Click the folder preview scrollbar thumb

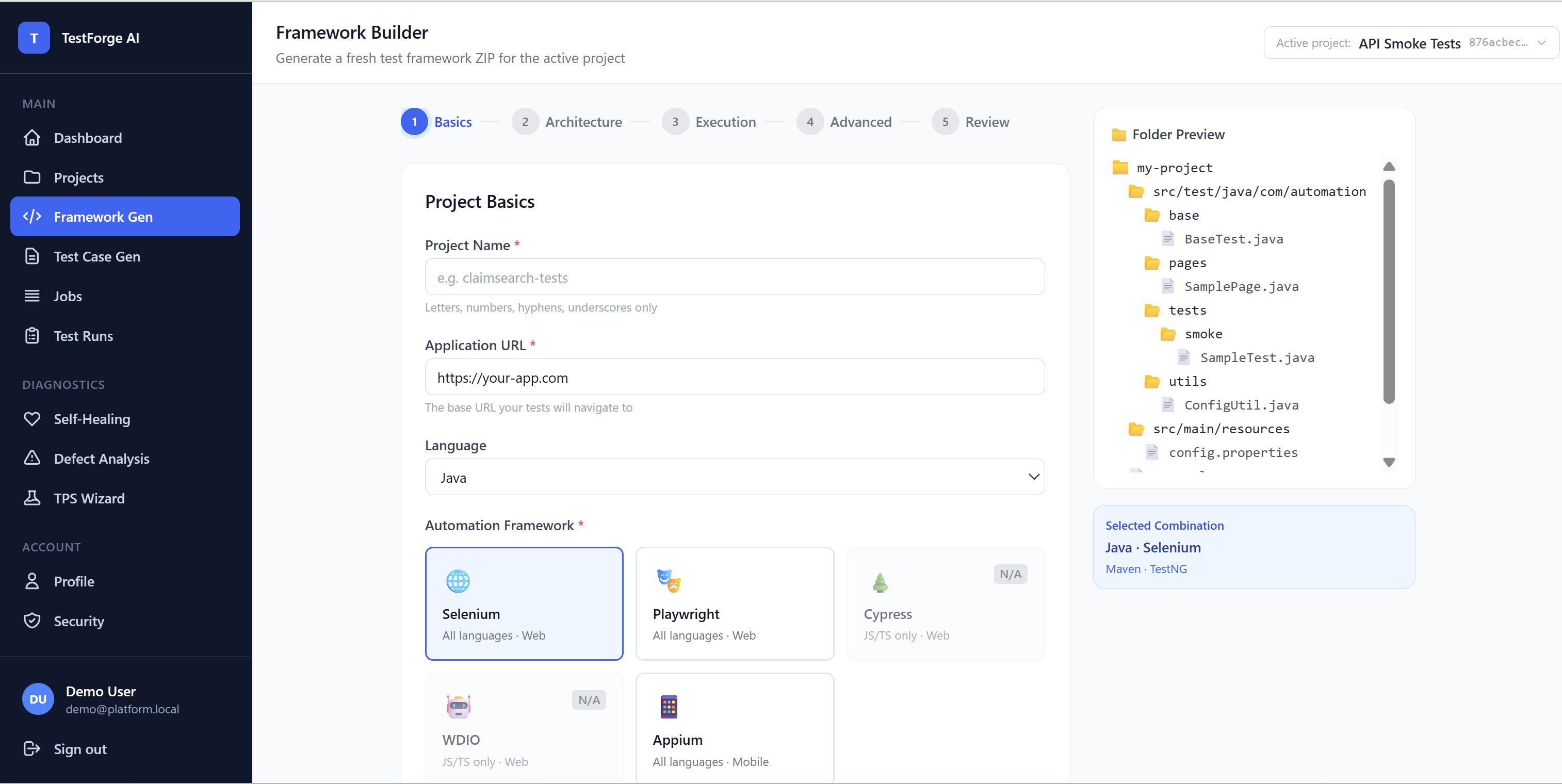pyautogui.click(x=1389, y=291)
